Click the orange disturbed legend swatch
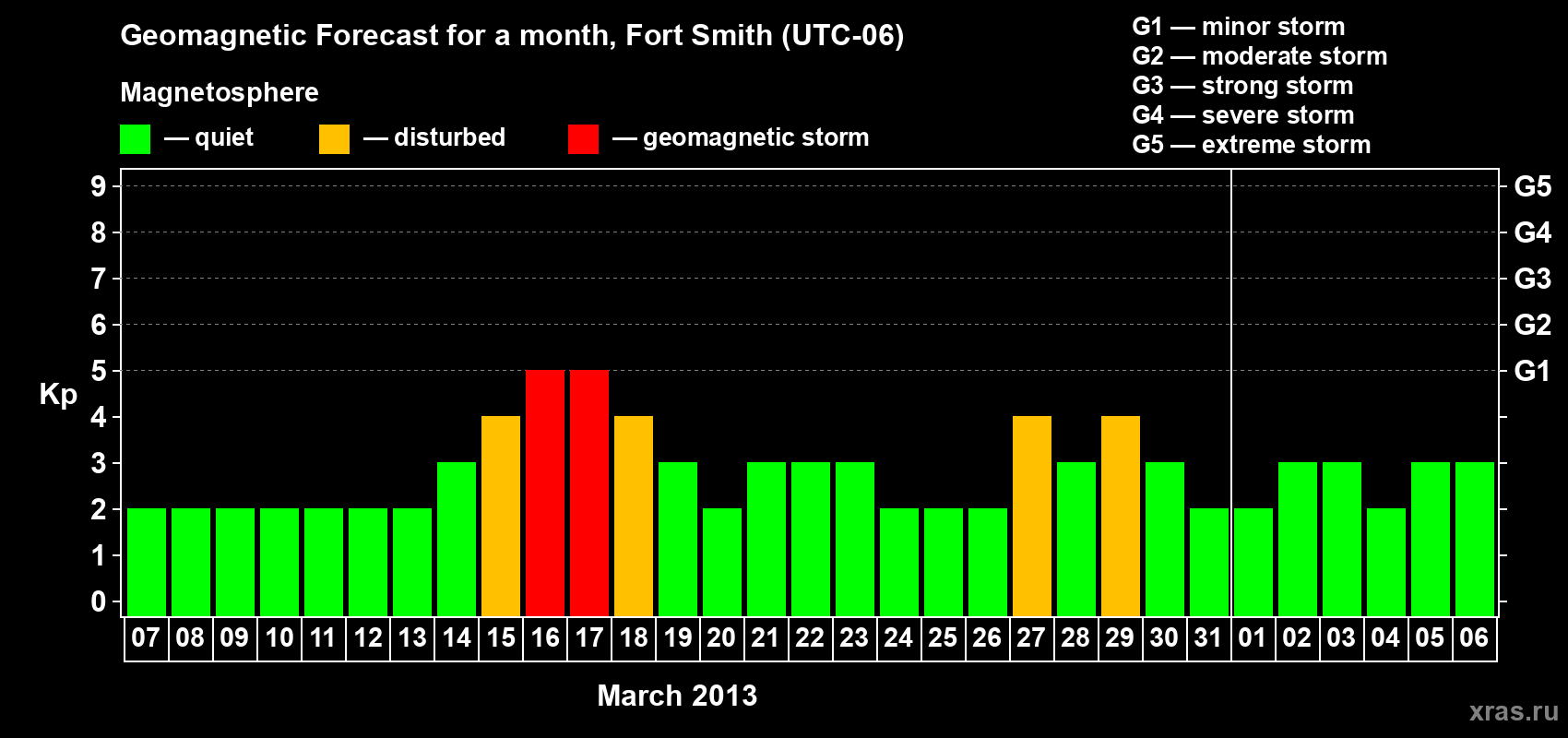The width and height of the screenshot is (1568, 738). tap(334, 139)
